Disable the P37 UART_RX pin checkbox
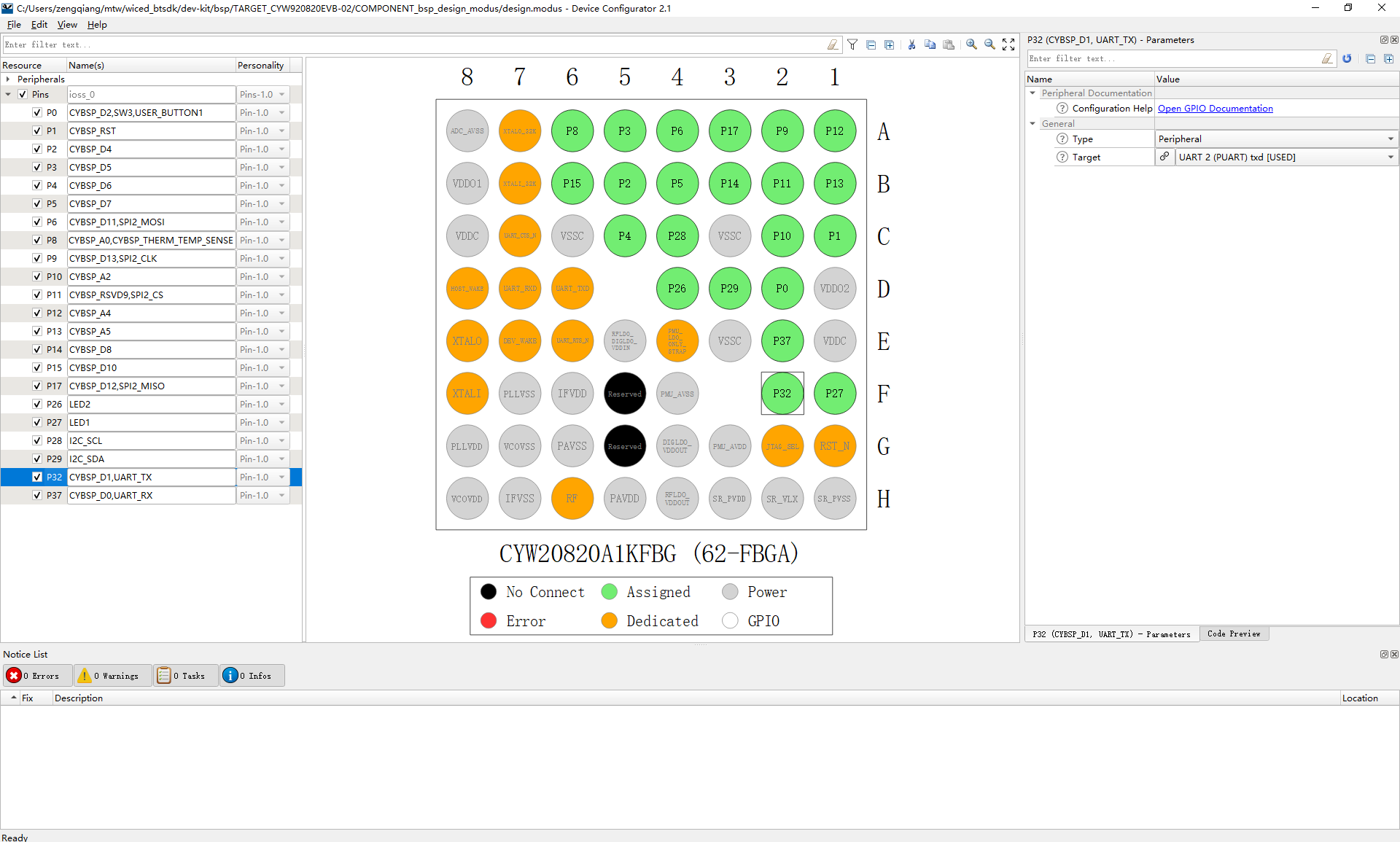 pyautogui.click(x=37, y=495)
